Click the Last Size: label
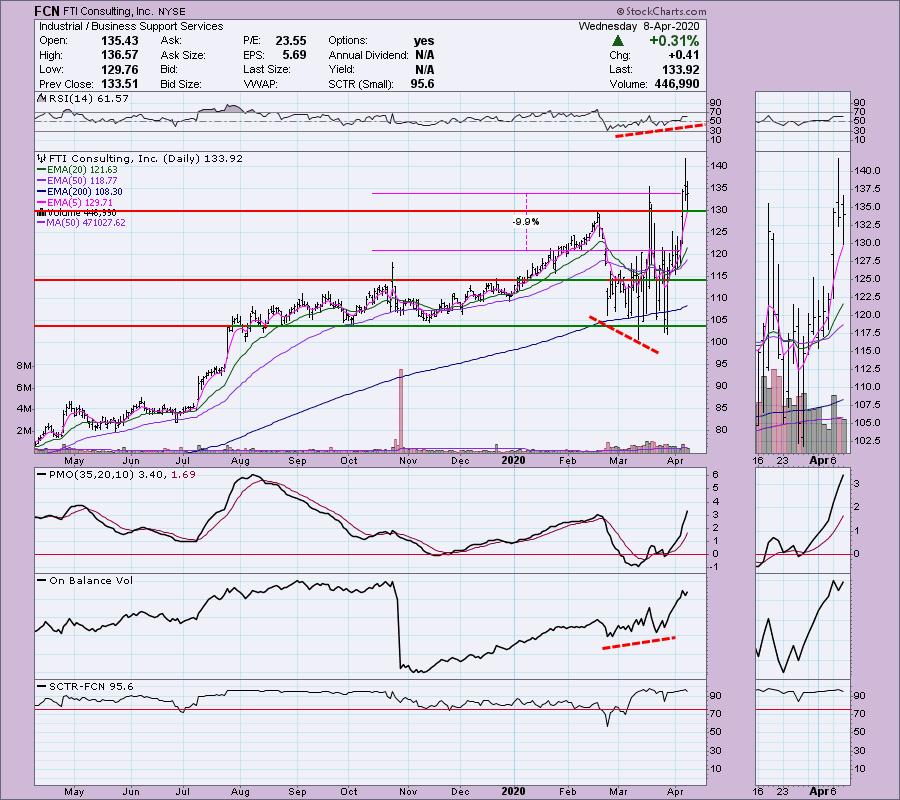This screenshot has height=800, width=900. [x=267, y=69]
